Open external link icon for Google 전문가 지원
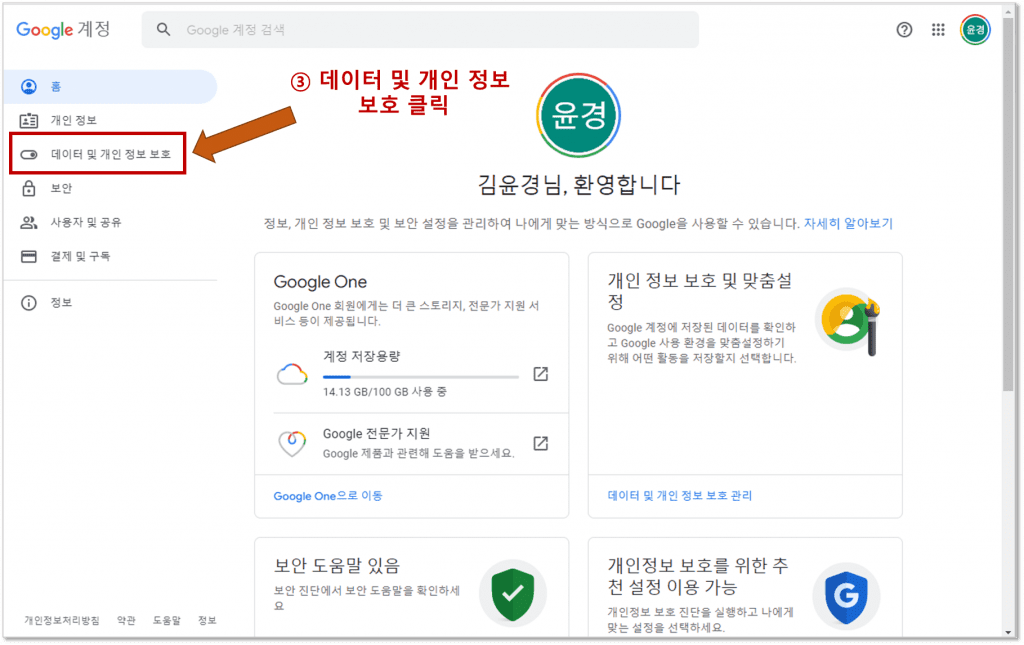The width and height of the screenshot is (1024, 645). [540, 443]
